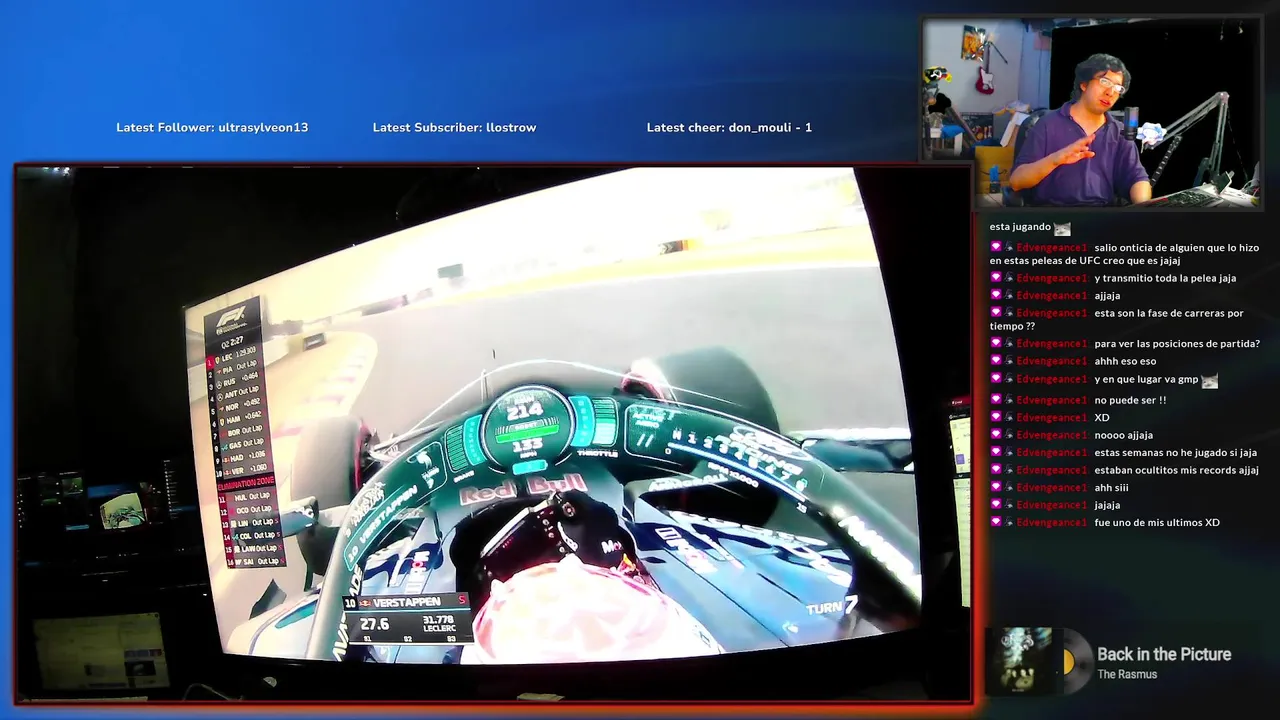1280x720 pixels.
Task: Select message "ahhh eso eso"
Action: tap(1125, 362)
